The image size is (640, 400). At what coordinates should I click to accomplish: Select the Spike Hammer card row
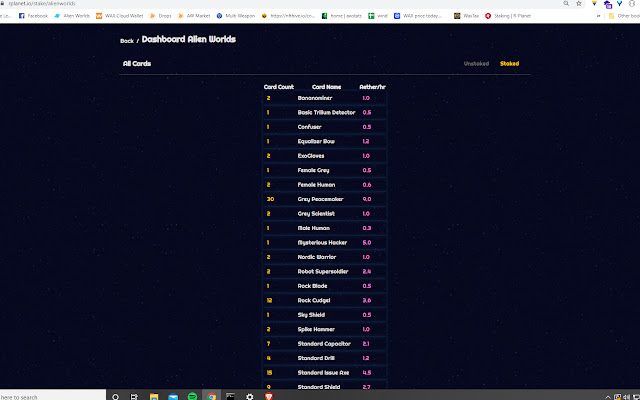324,329
